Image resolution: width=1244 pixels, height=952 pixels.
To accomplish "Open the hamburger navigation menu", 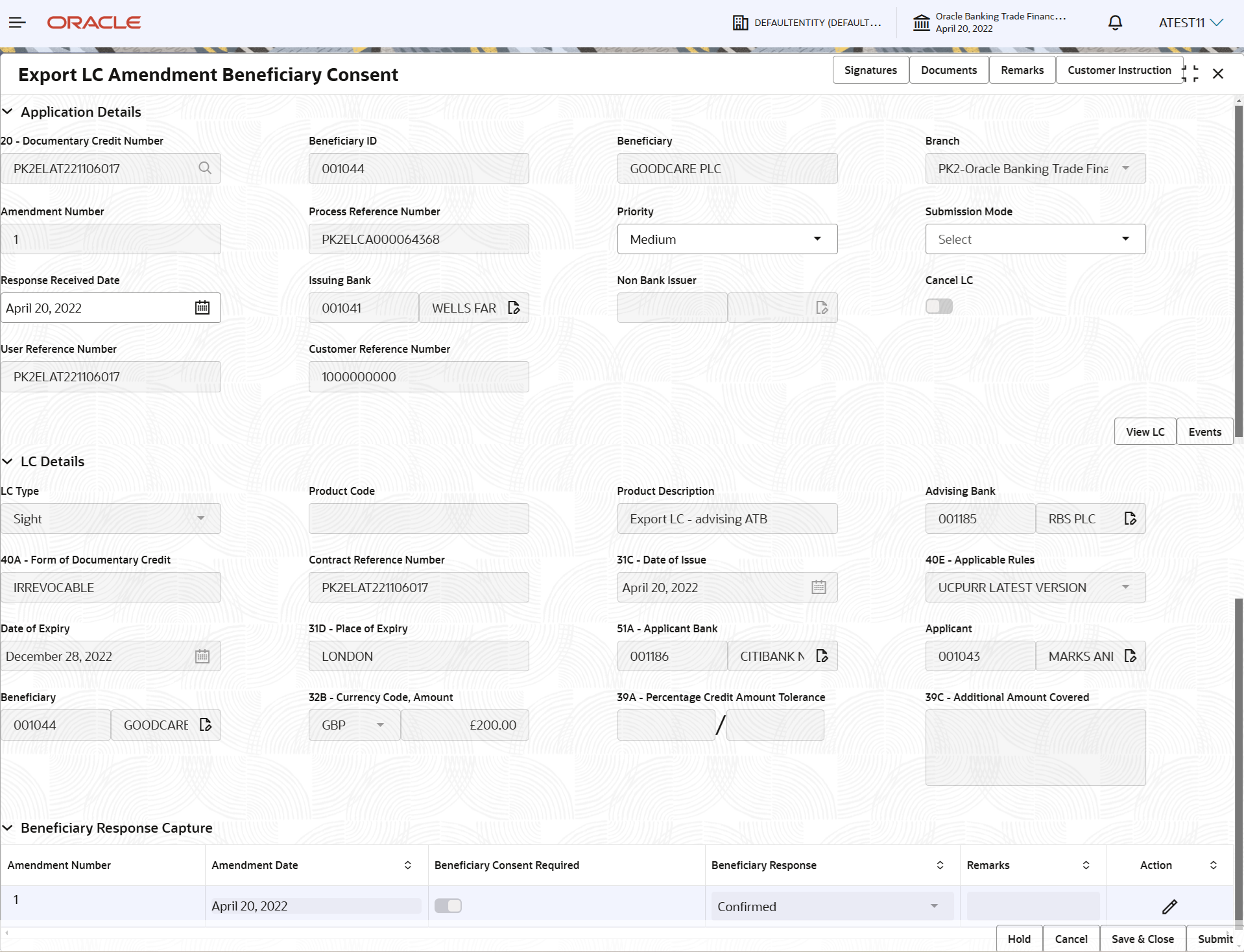I will 17,22.
